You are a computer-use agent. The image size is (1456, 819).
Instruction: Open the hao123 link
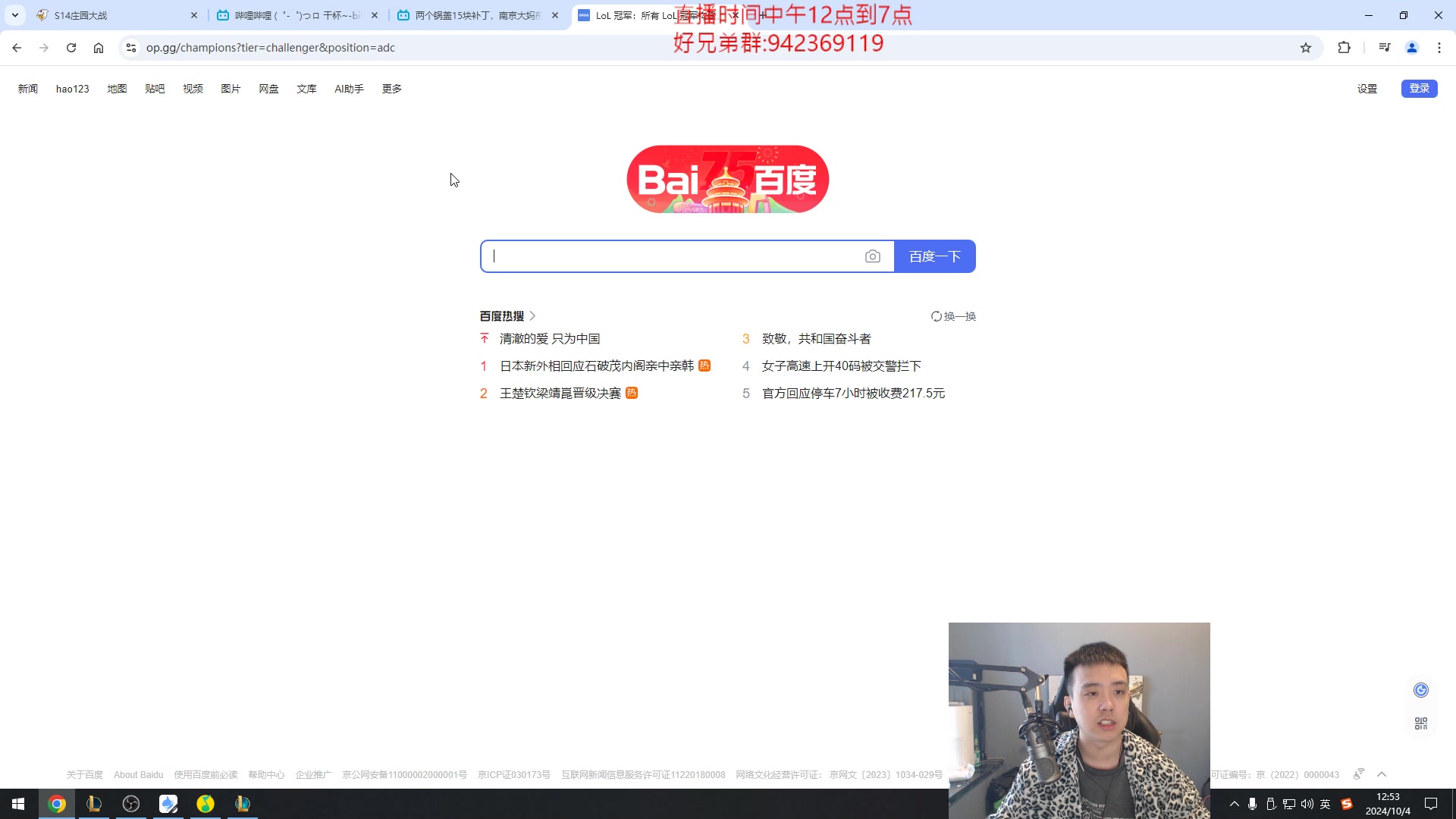pyautogui.click(x=73, y=89)
